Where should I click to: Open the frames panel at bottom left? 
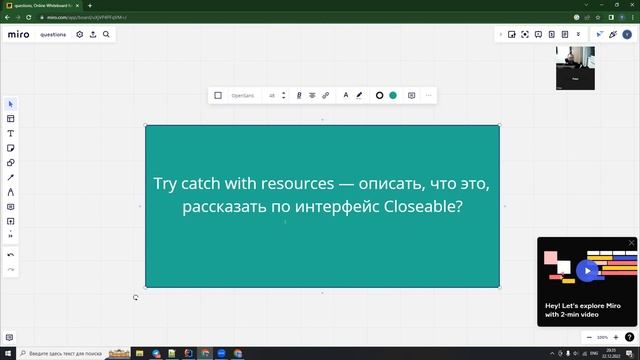pyautogui.click(x=9, y=338)
